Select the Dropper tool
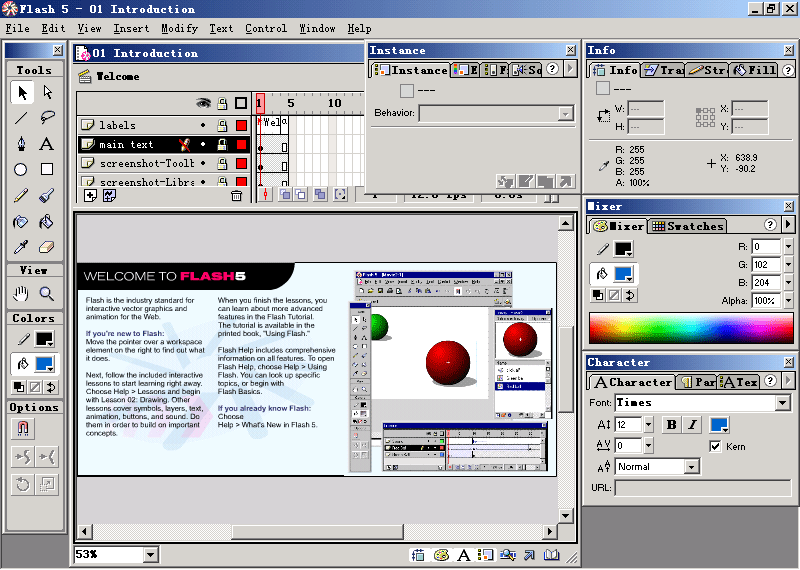 coord(21,247)
